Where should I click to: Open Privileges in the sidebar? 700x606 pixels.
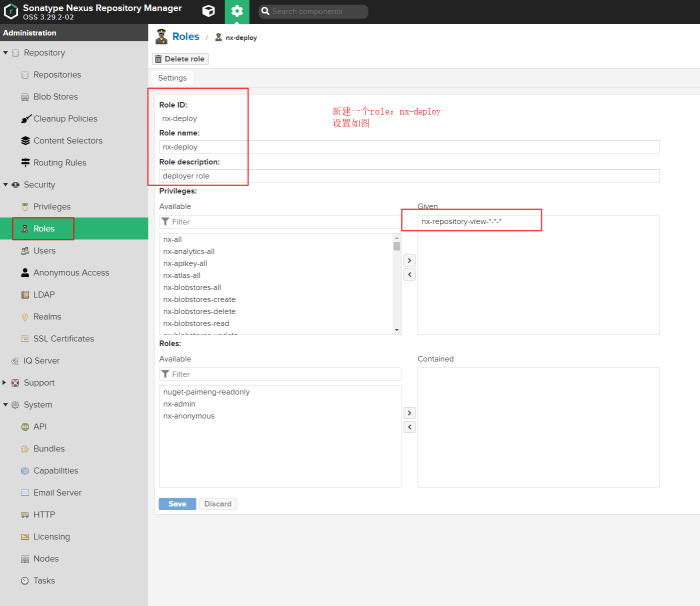click(52, 206)
